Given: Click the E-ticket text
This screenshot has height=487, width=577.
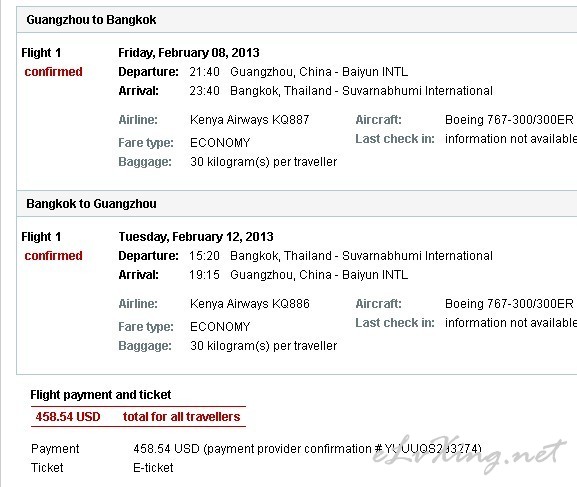Looking at the screenshot, I should click(x=153, y=468).
